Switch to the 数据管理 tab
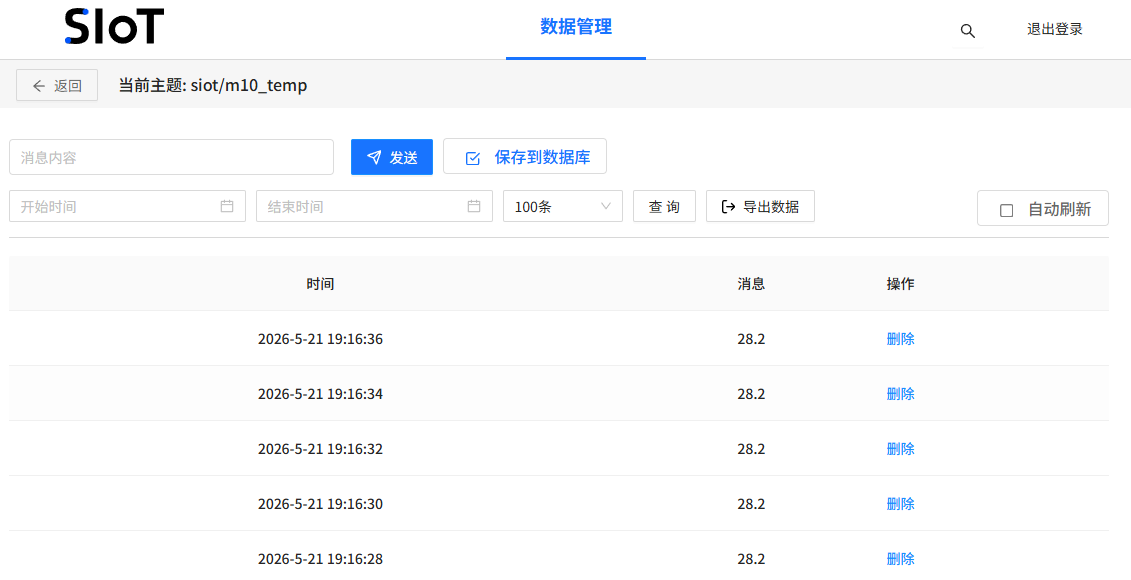 coord(576,27)
